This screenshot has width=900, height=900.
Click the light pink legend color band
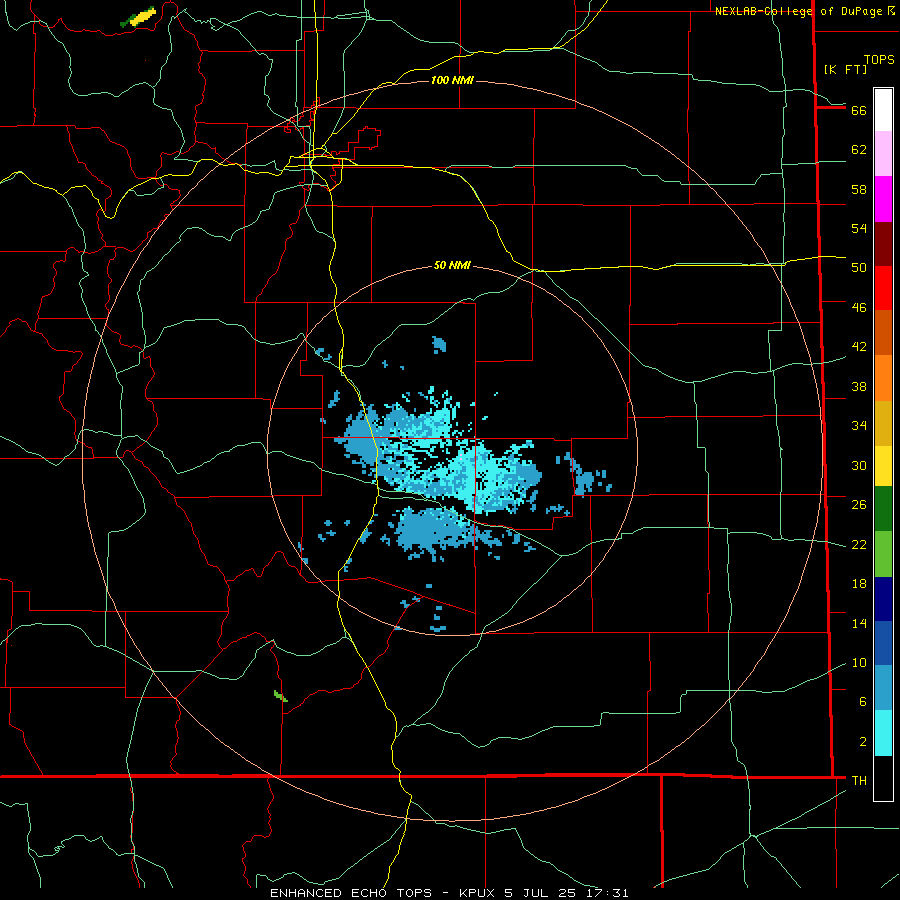[x=883, y=154]
